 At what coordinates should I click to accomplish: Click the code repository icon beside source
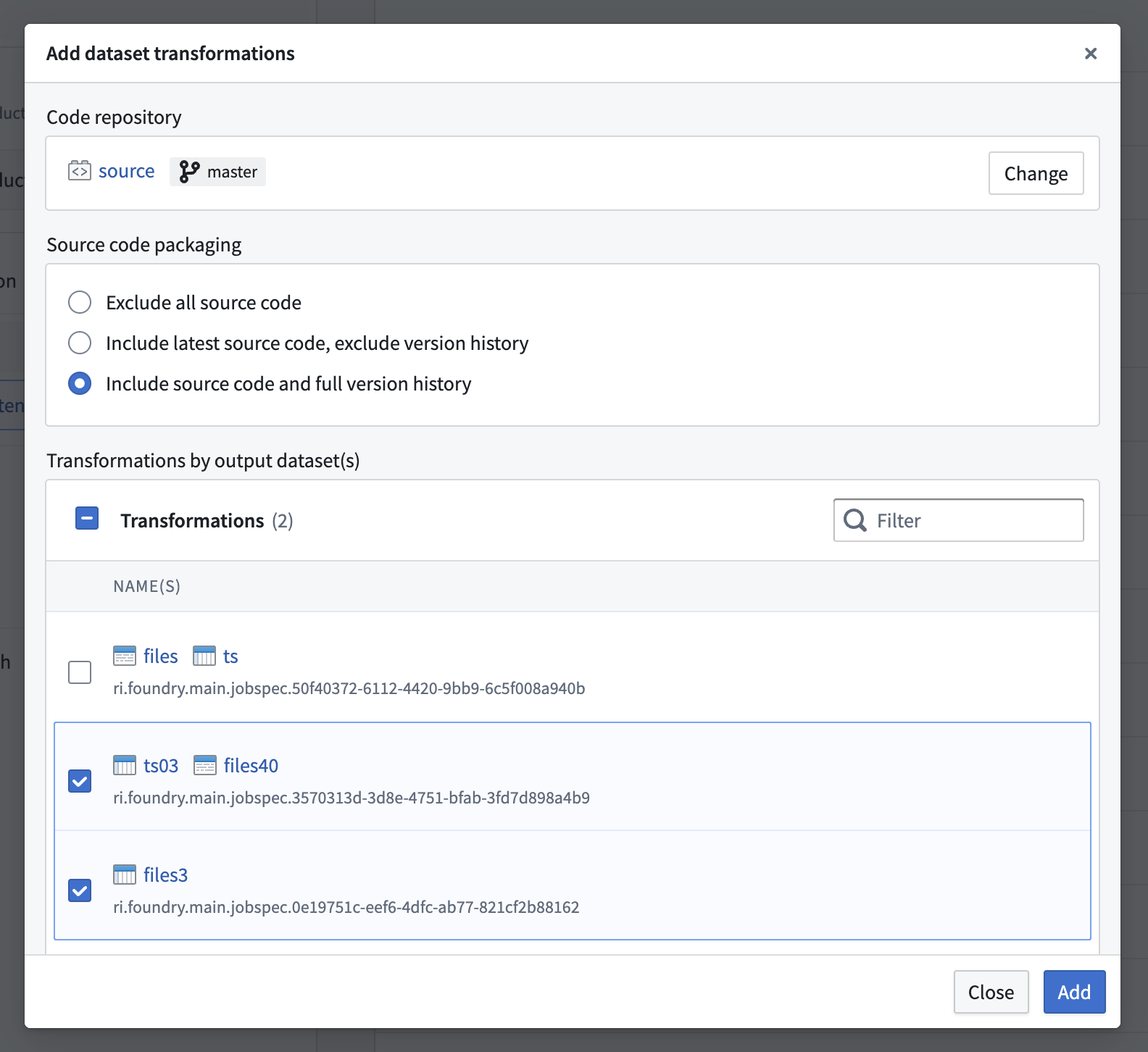click(80, 171)
